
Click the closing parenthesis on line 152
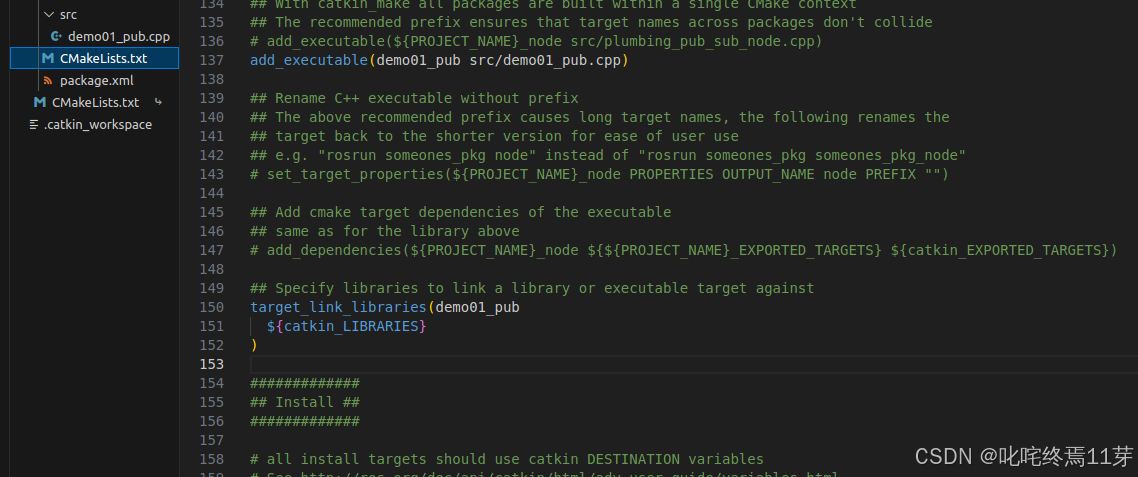pos(254,345)
